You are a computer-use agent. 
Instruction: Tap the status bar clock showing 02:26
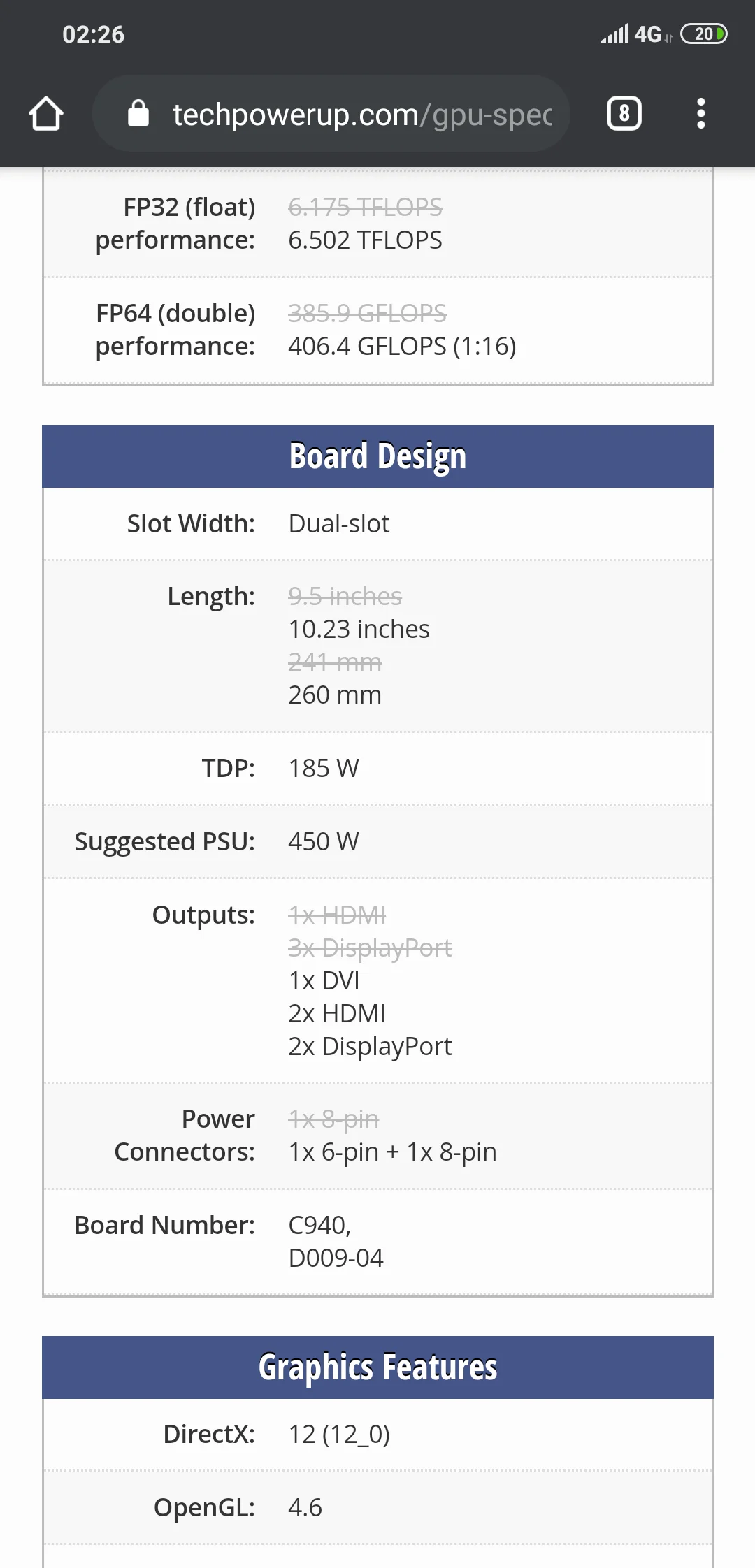(x=94, y=34)
